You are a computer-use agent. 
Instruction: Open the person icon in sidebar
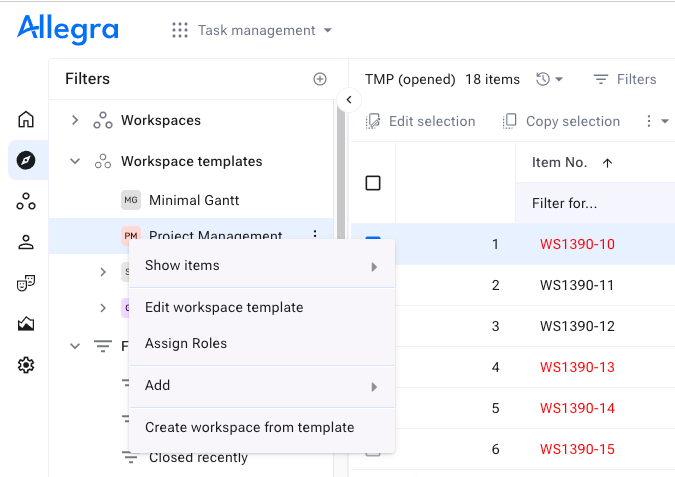[26, 242]
